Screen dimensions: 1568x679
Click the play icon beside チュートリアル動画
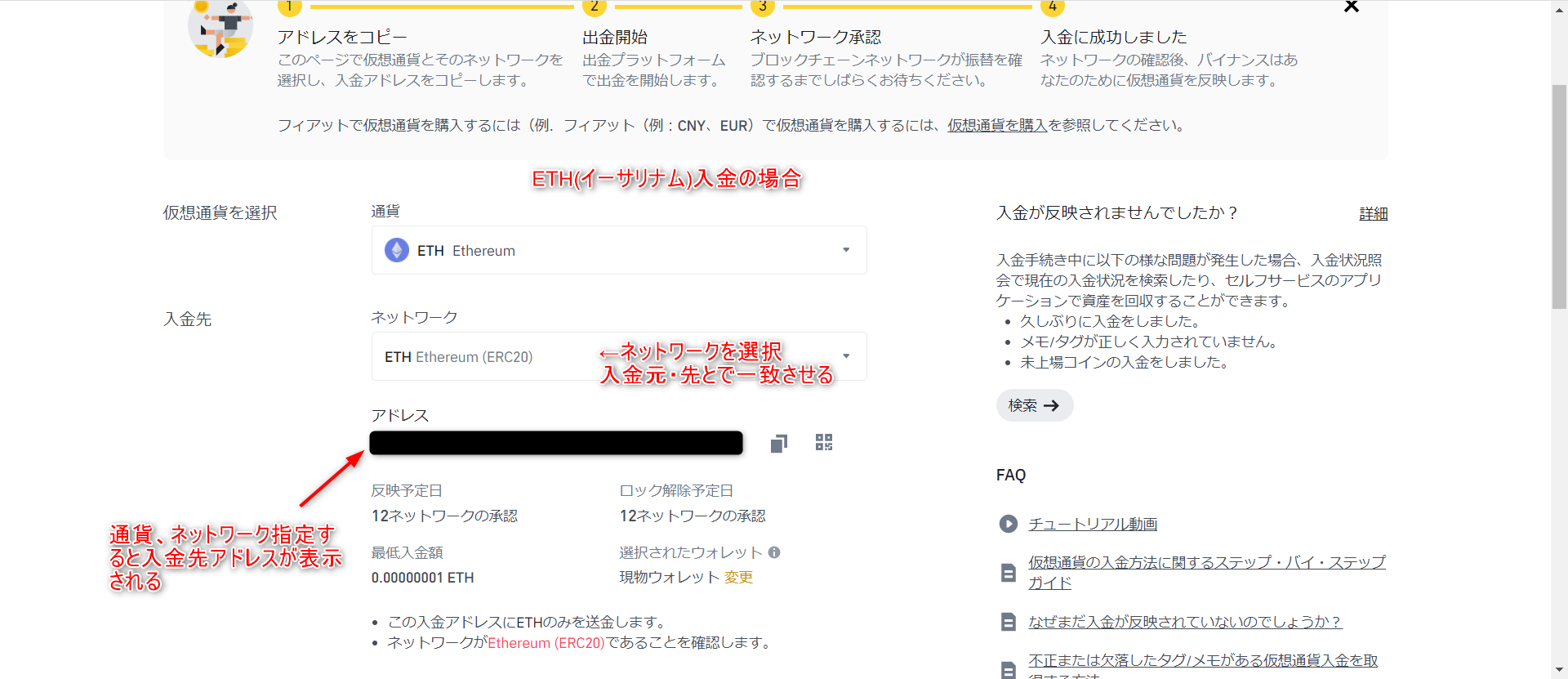point(1009,524)
